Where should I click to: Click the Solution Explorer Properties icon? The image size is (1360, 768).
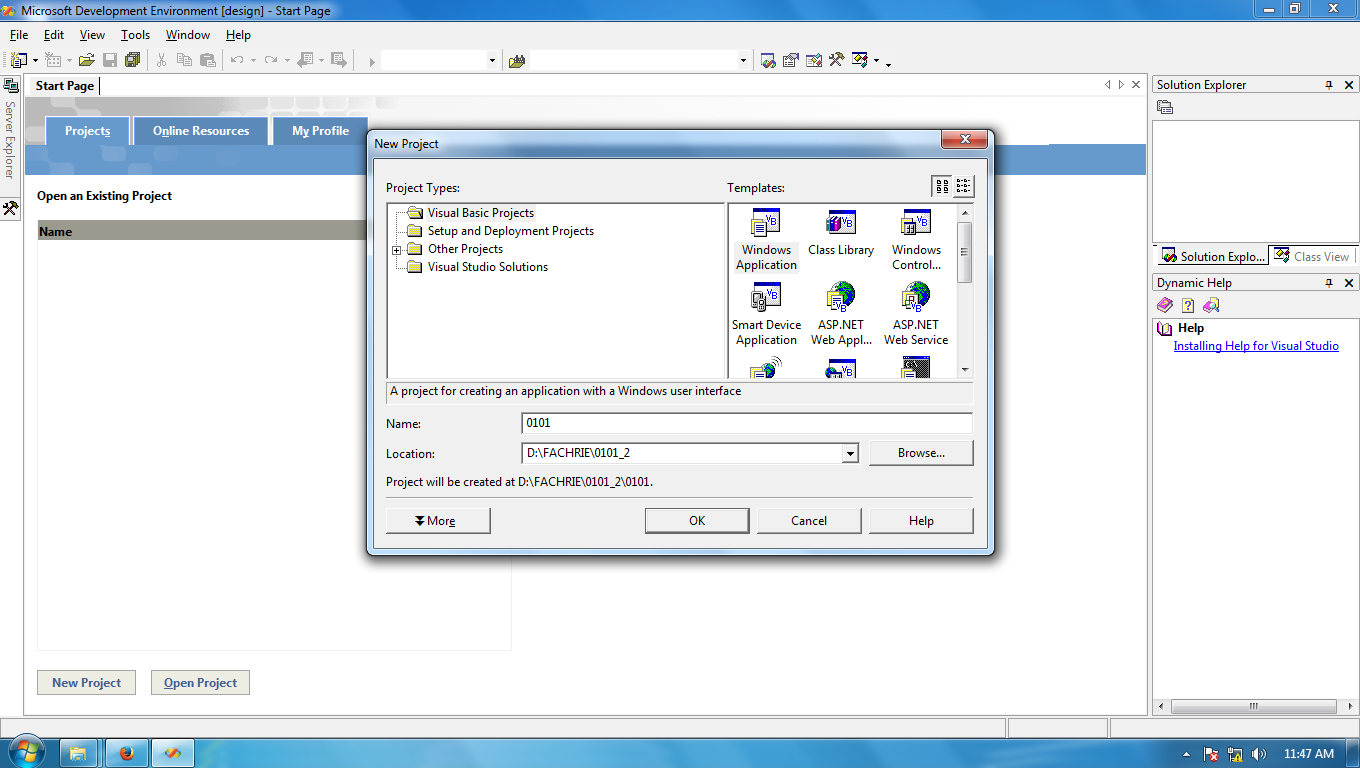point(1165,108)
